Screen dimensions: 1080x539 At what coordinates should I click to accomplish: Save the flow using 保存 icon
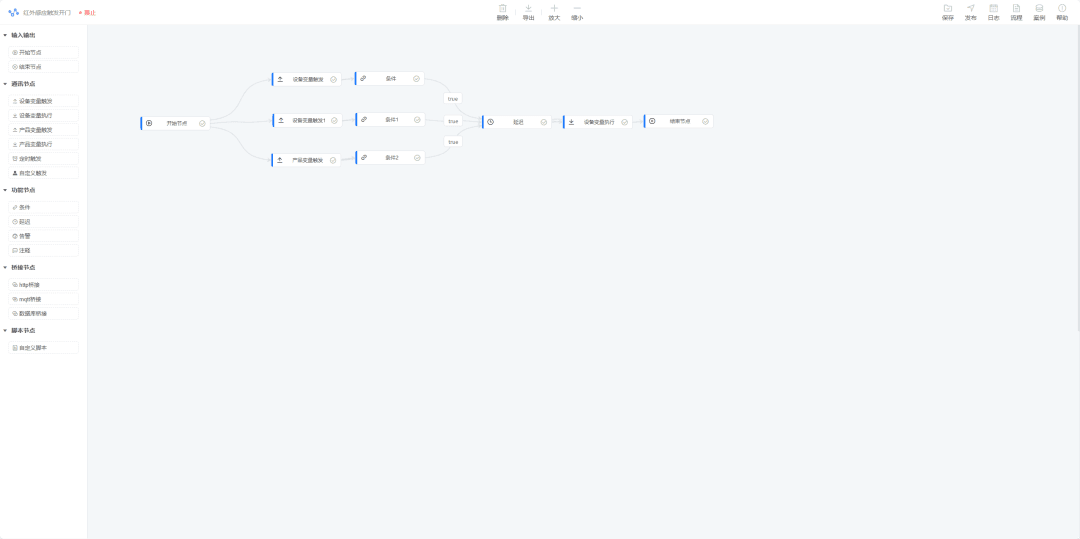[948, 8]
